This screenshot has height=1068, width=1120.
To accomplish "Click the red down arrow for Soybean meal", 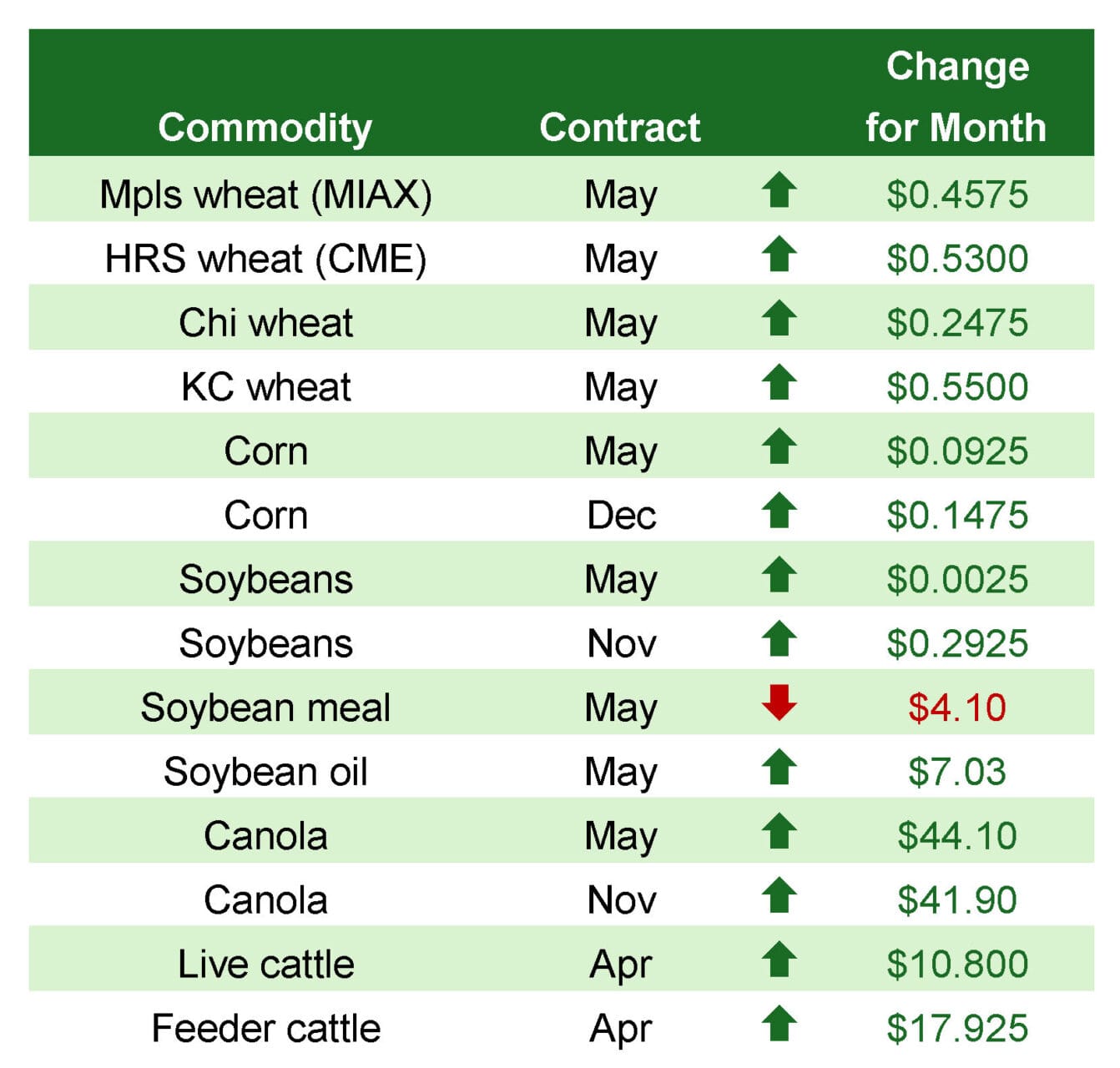I will pos(779,703).
